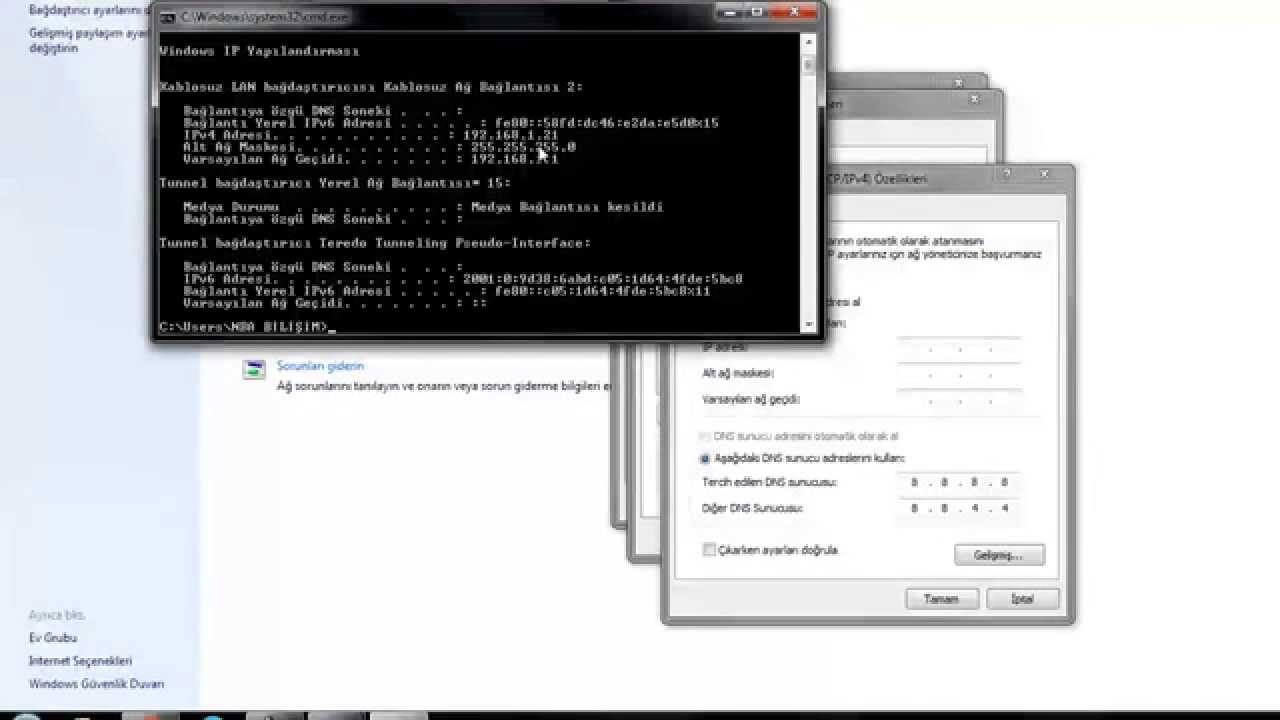Click 'Windows IP Yapılandırması' heading in cmd

point(259,51)
